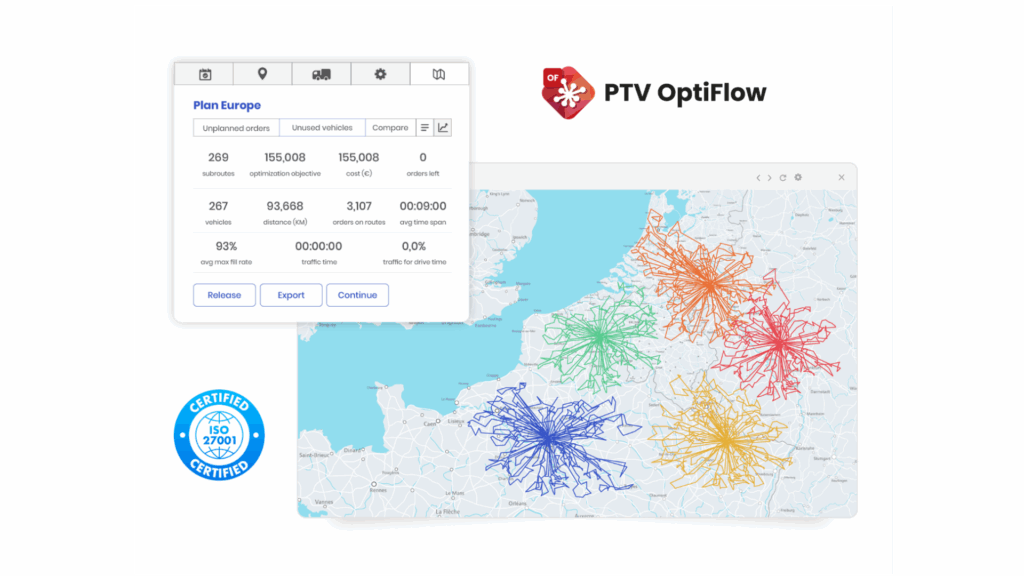
Task: Click the PTV OptiFlow logo
Action: click(x=650, y=93)
